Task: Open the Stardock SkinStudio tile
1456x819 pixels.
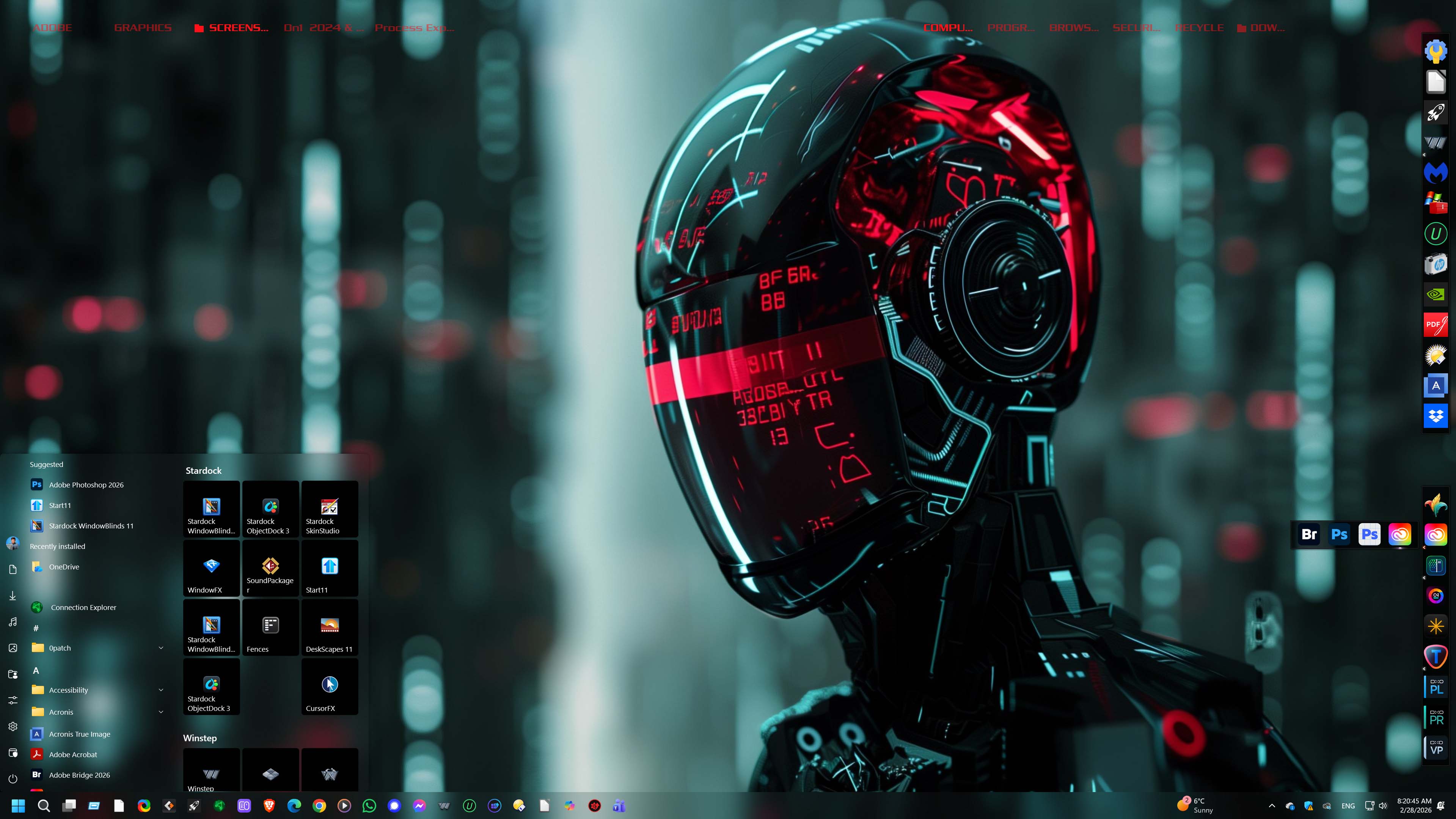Action: click(330, 509)
